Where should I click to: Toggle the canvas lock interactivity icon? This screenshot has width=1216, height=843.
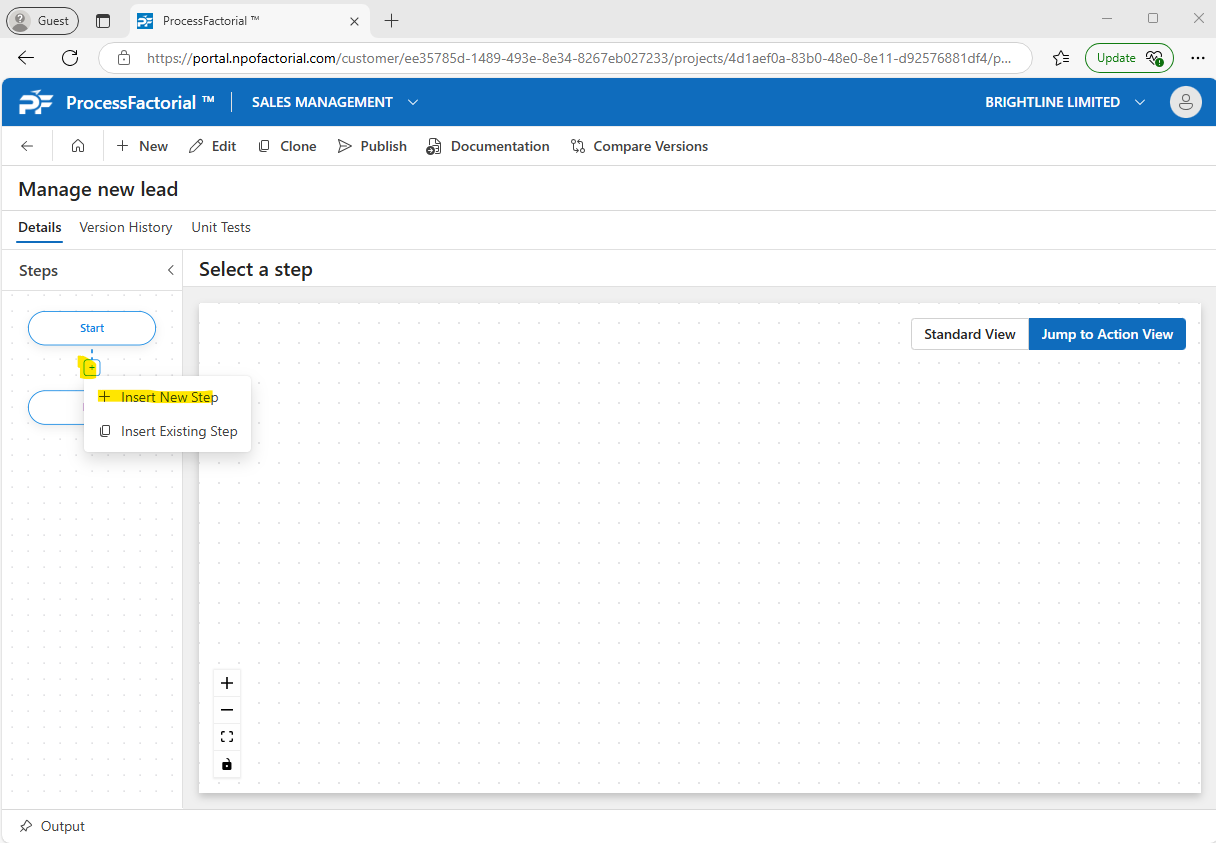(227, 764)
